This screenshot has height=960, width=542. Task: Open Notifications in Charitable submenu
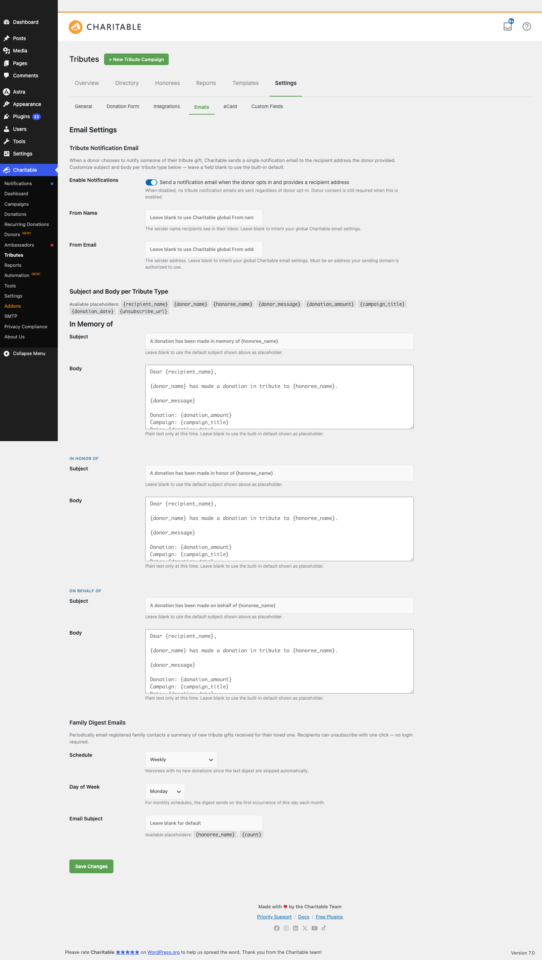(18, 184)
